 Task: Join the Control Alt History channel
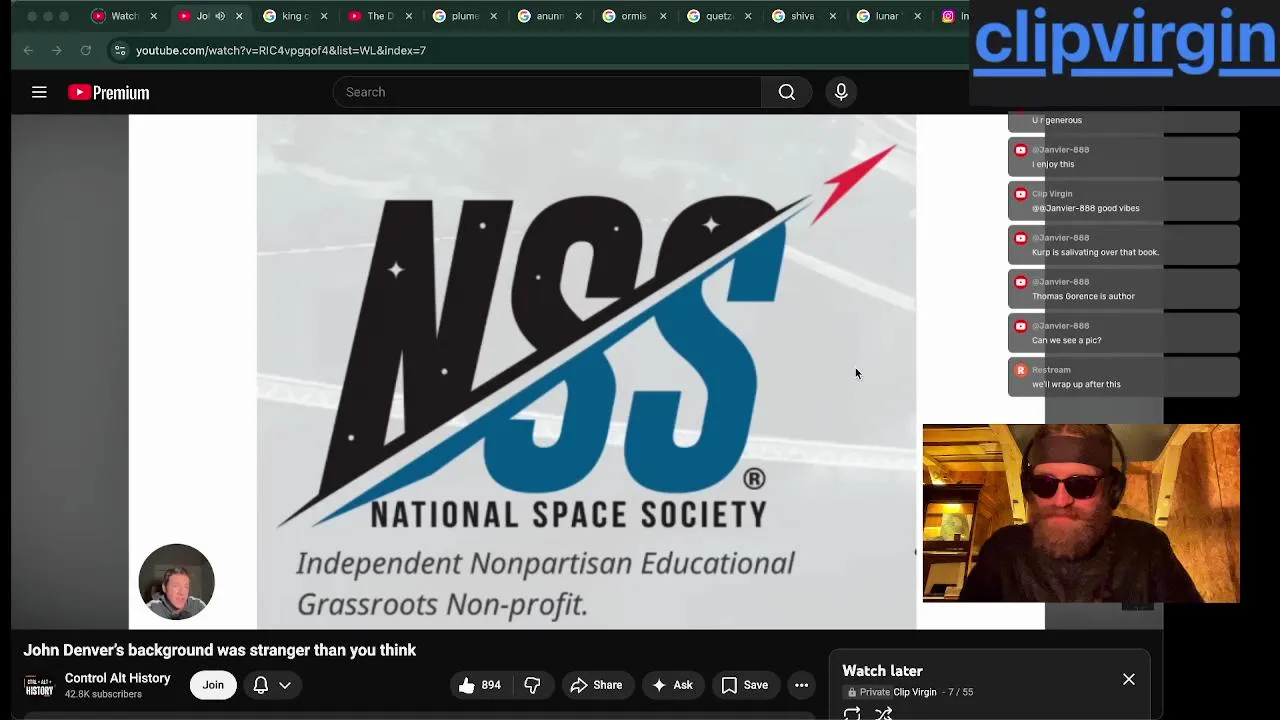pos(213,685)
